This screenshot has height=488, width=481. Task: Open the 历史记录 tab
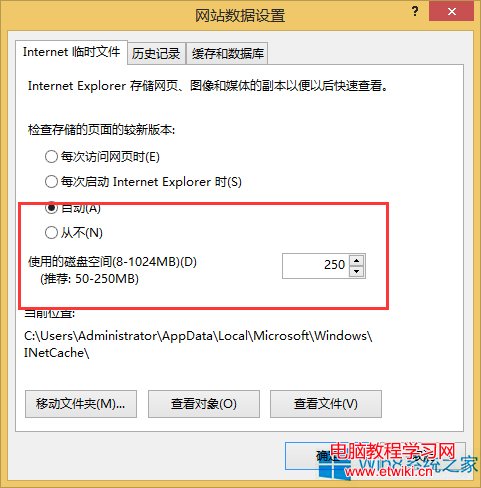point(156,53)
